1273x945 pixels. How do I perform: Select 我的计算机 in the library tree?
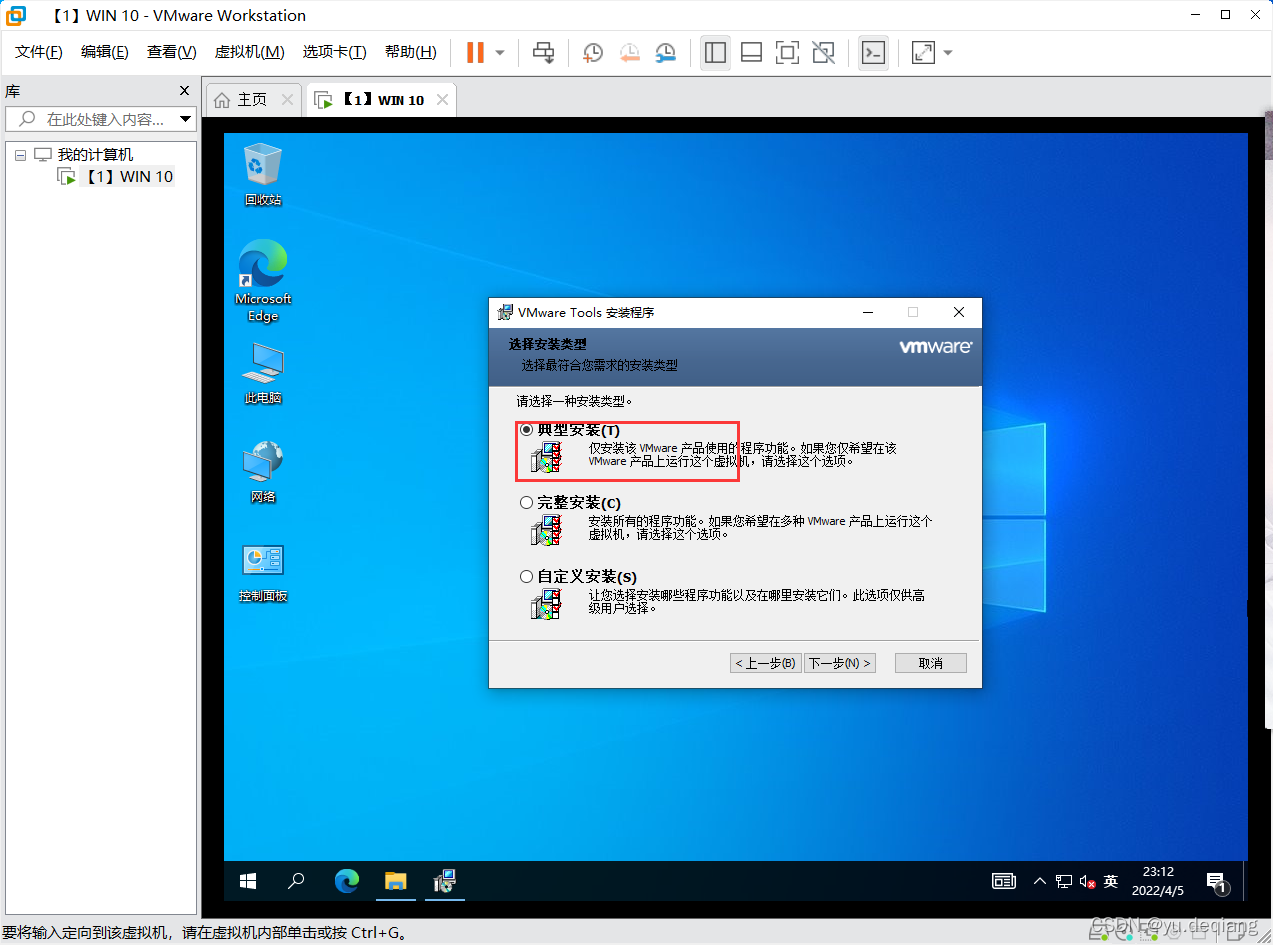[95, 155]
